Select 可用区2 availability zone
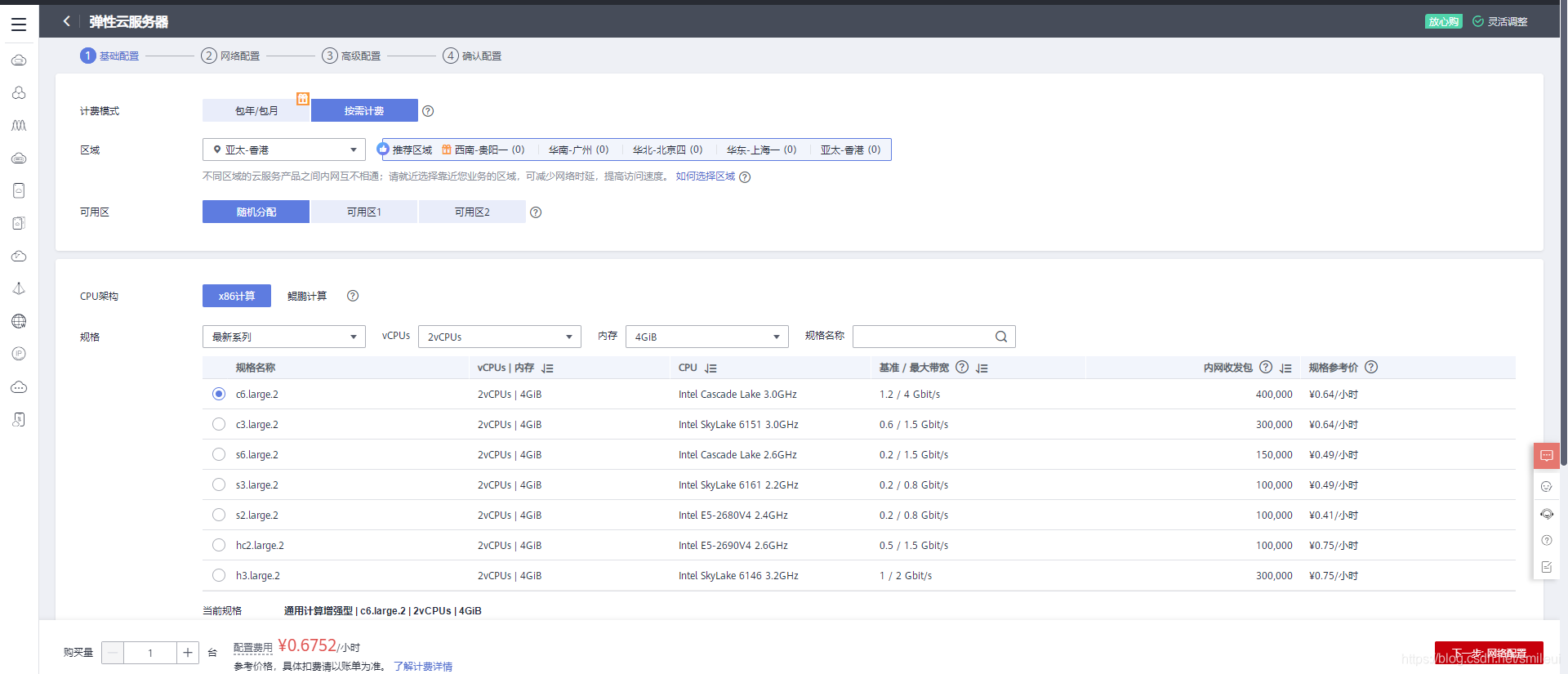1568x674 pixels. (x=472, y=212)
